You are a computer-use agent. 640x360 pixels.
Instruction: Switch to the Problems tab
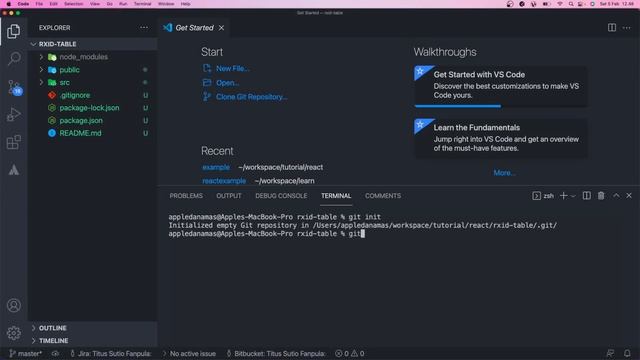pyautogui.click(x=186, y=196)
